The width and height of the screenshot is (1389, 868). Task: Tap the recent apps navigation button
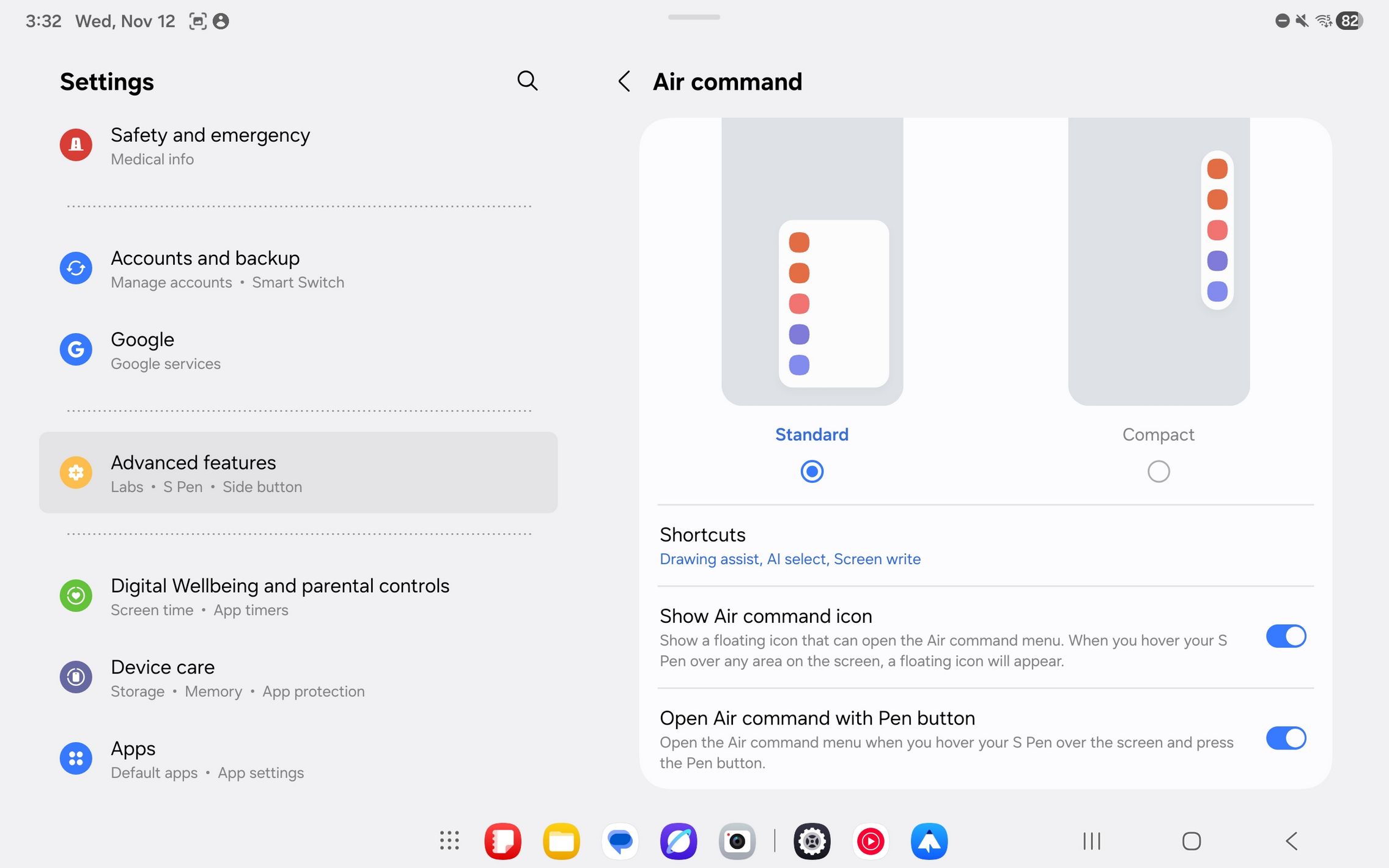pos(1091,841)
